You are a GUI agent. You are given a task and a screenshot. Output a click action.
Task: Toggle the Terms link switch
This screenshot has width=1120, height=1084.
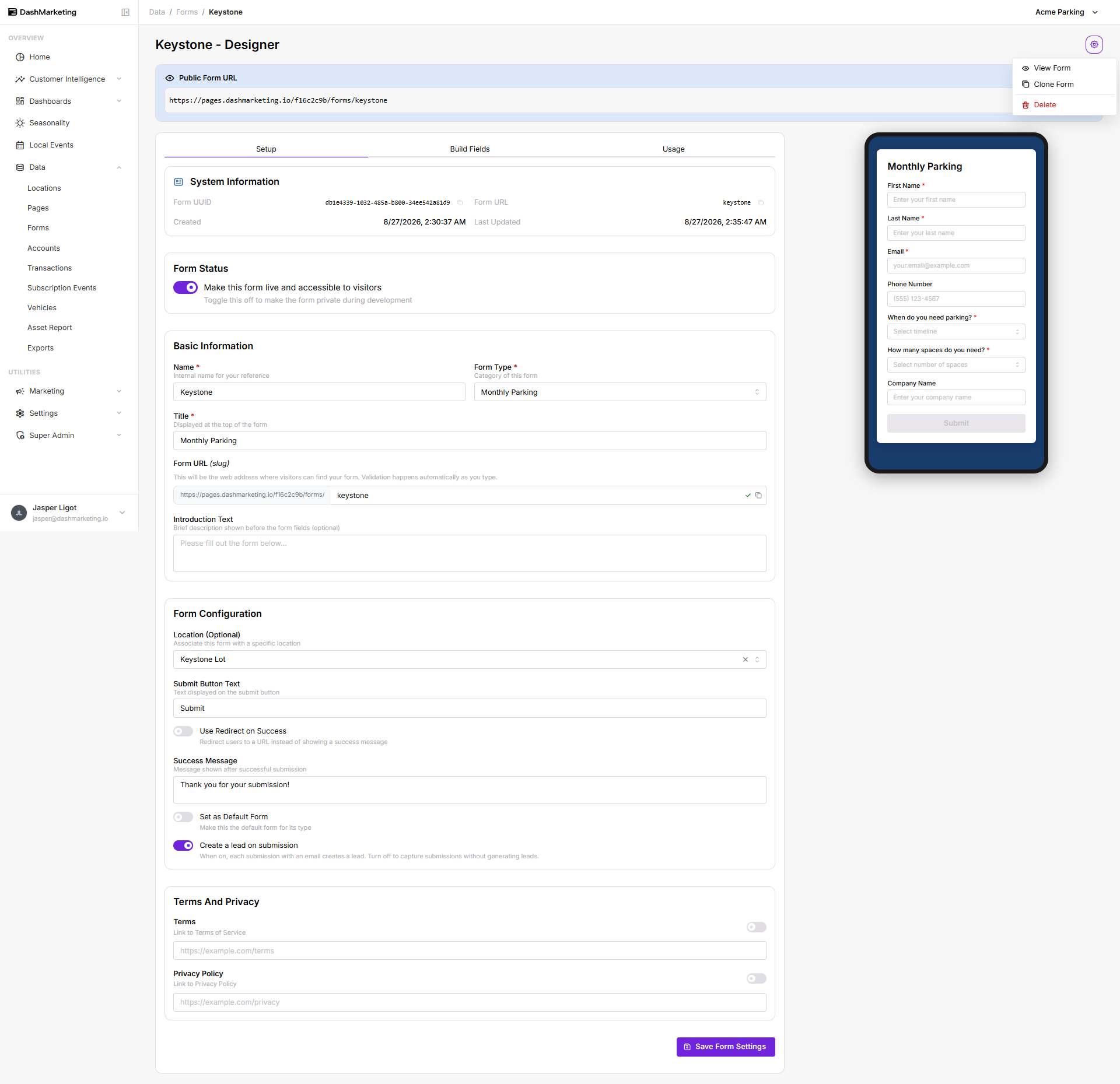tap(756, 927)
